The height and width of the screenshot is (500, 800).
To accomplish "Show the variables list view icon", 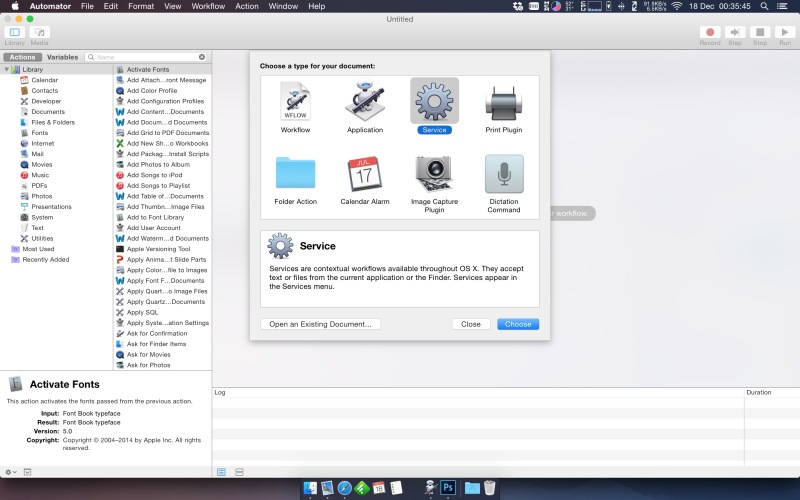I will click(239, 472).
